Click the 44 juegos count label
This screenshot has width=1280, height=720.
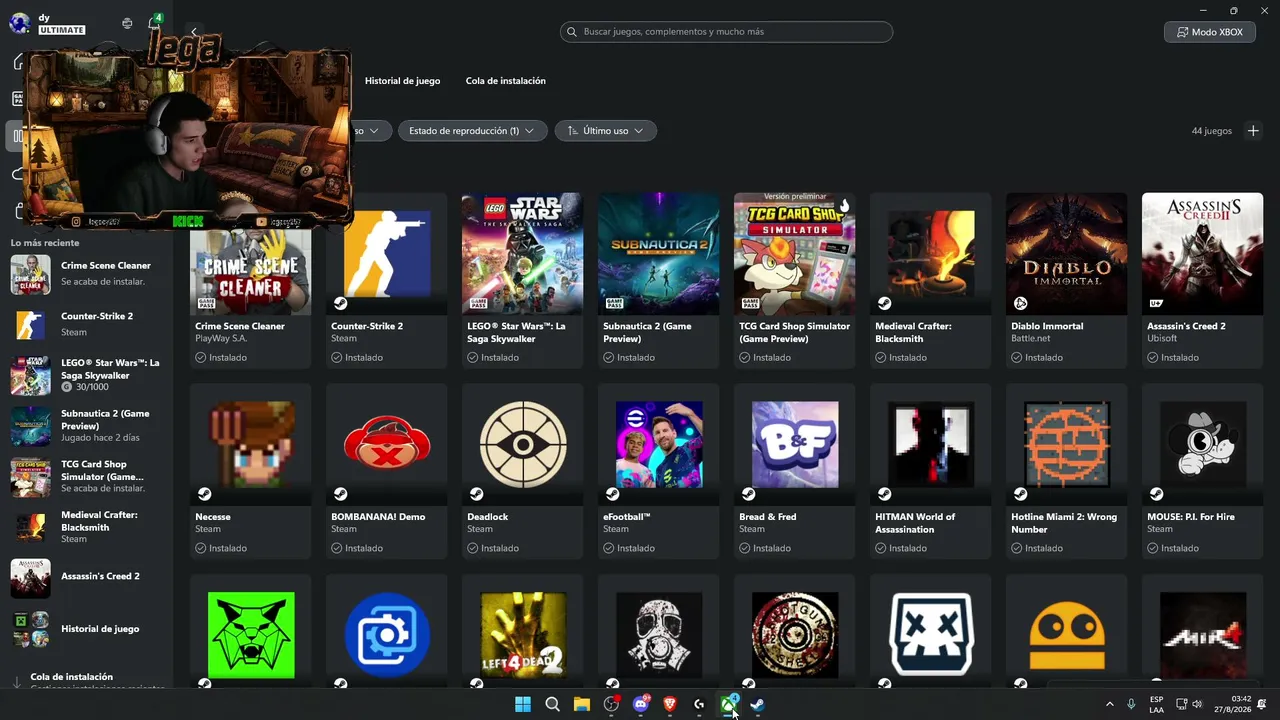(1212, 131)
